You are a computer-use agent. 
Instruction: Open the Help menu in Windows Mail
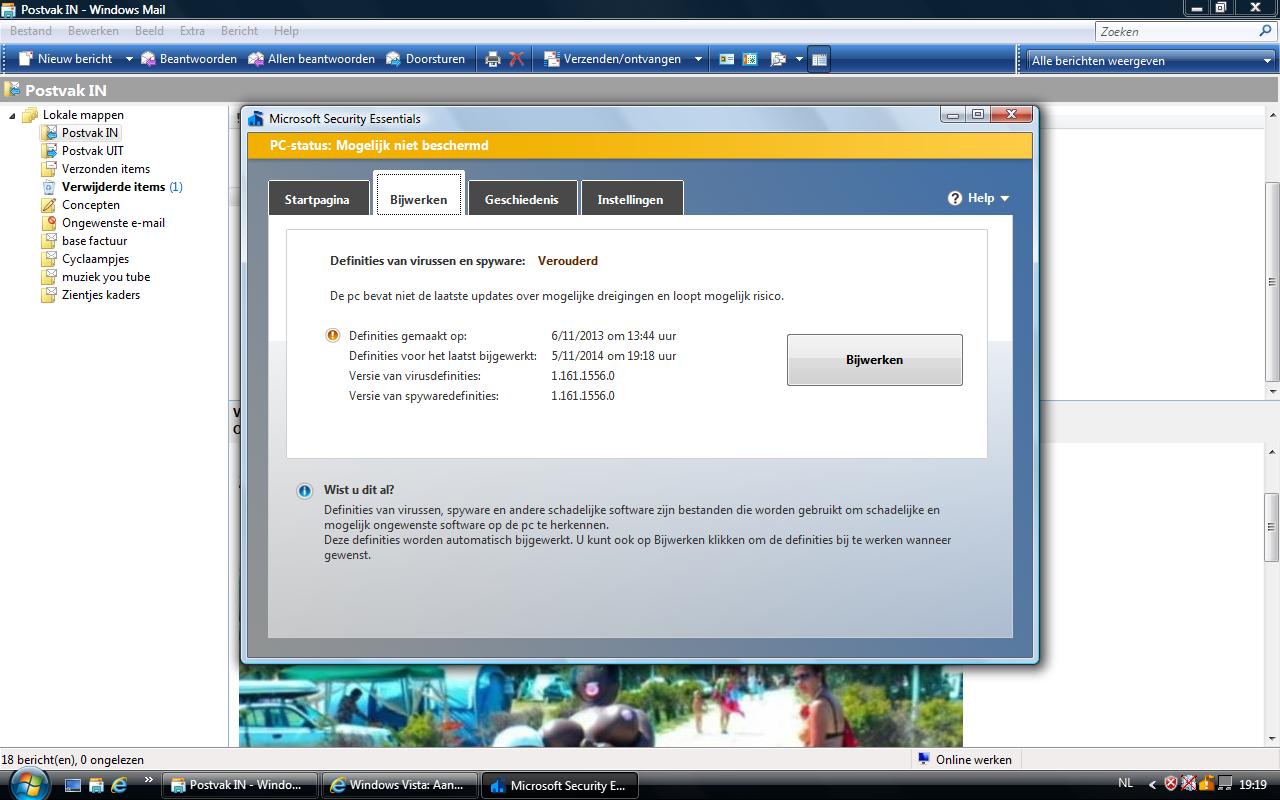click(286, 31)
